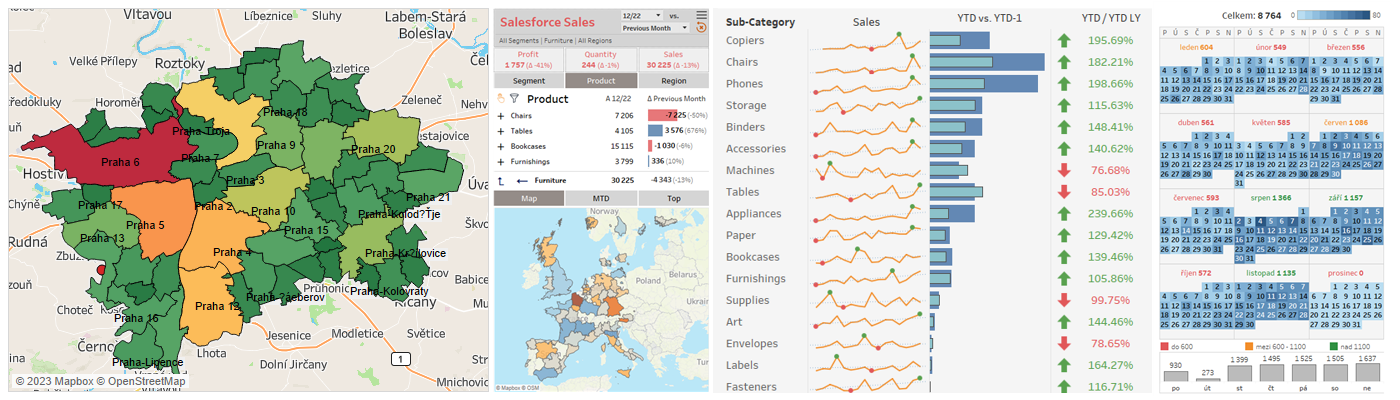Click the red 'do 600' legend swatch
The width and height of the screenshot is (1400, 400).
[1166, 345]
